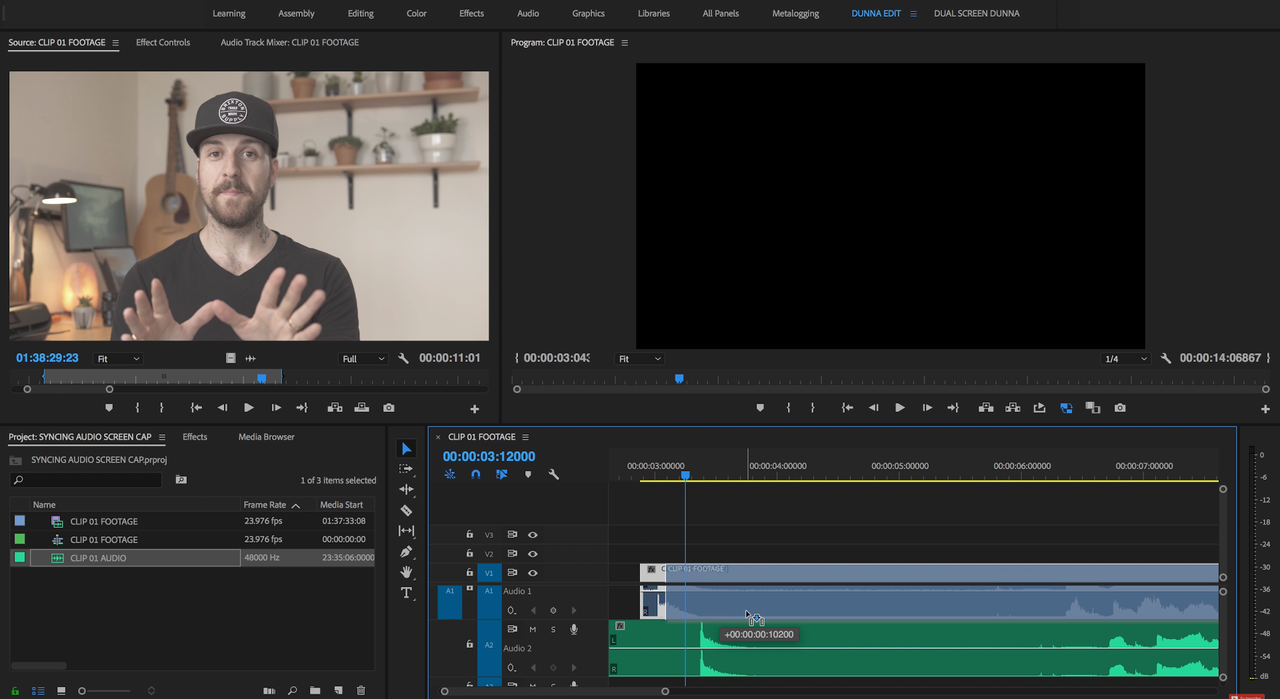The image size is (1280, 699).
Task: Select the Slip tool
Action: 406,531
